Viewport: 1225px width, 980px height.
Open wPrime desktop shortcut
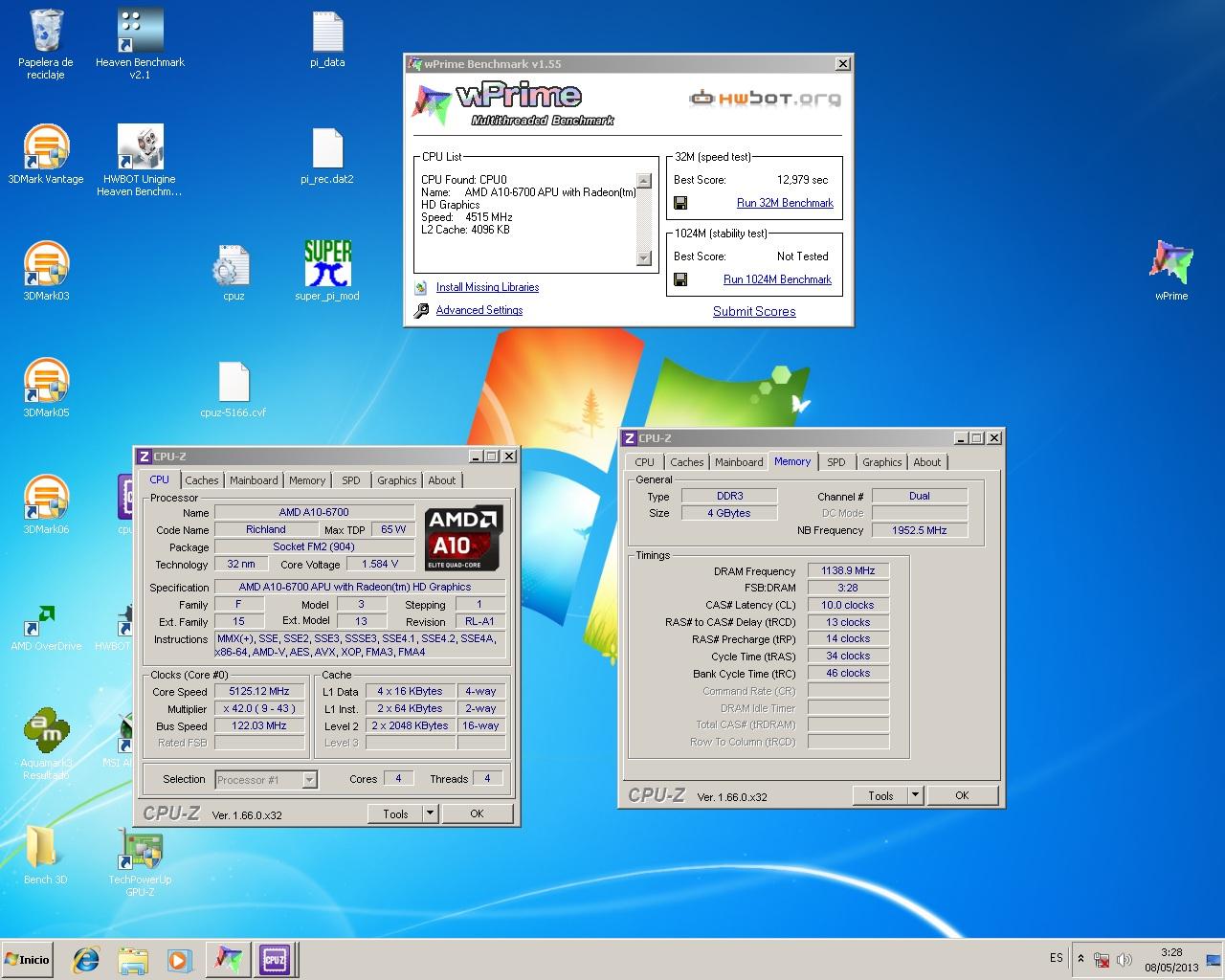tap(1171, 272)
